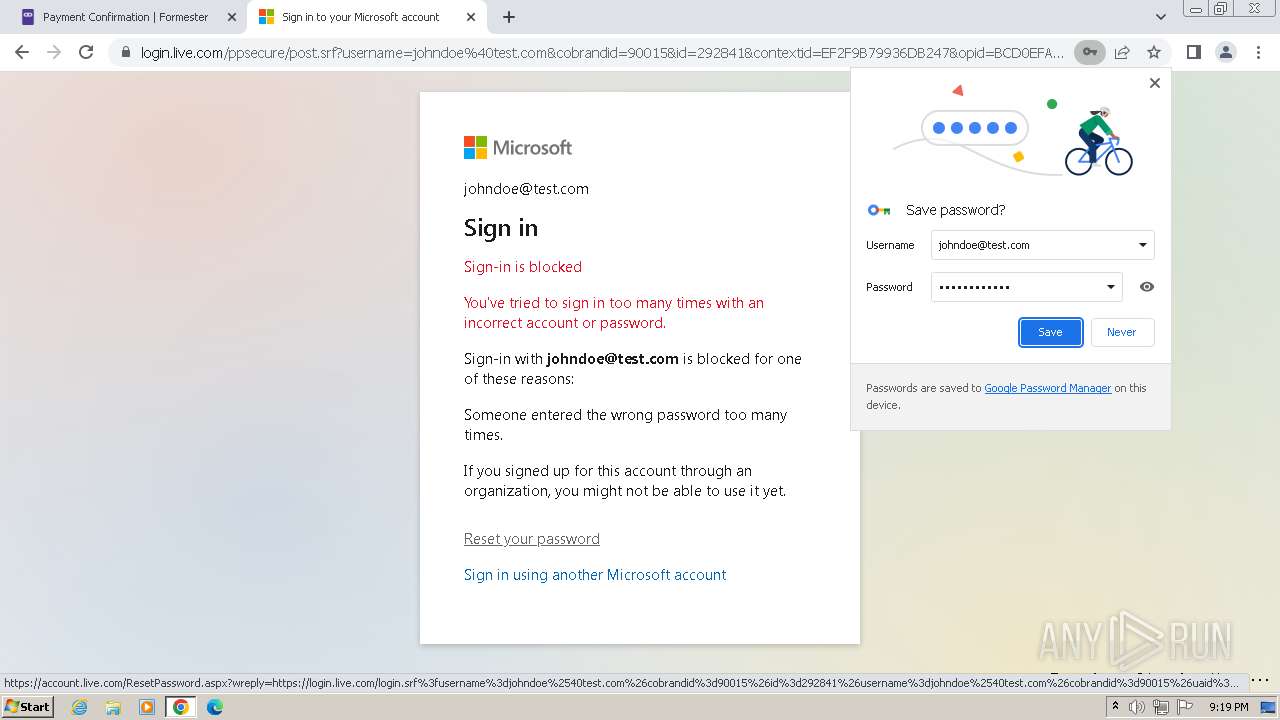Click Sign in using another Microsoft account
The height and width of the screenshot is (720, 1280).
pos(594,575)
